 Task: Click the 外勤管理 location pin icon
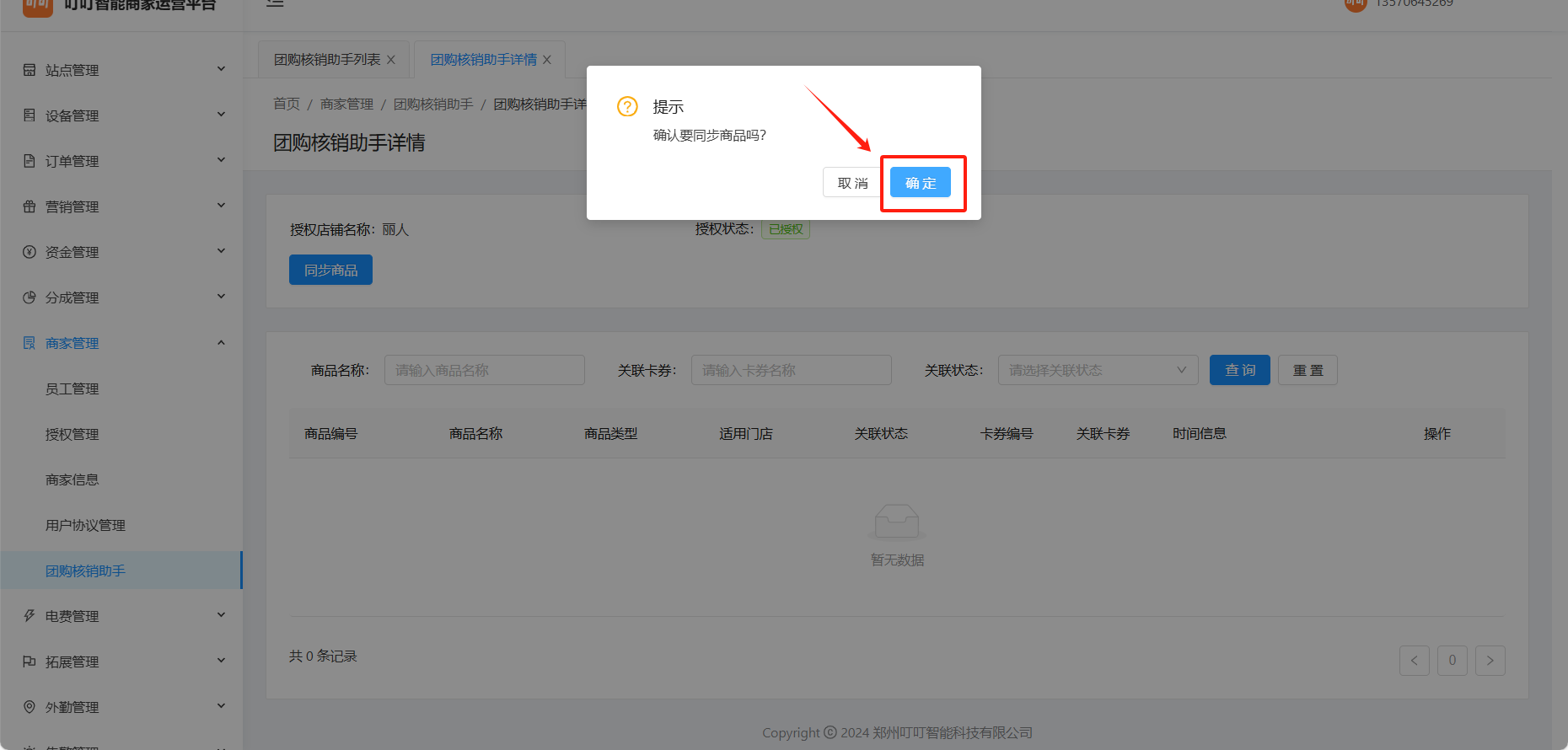click(30, 707)
